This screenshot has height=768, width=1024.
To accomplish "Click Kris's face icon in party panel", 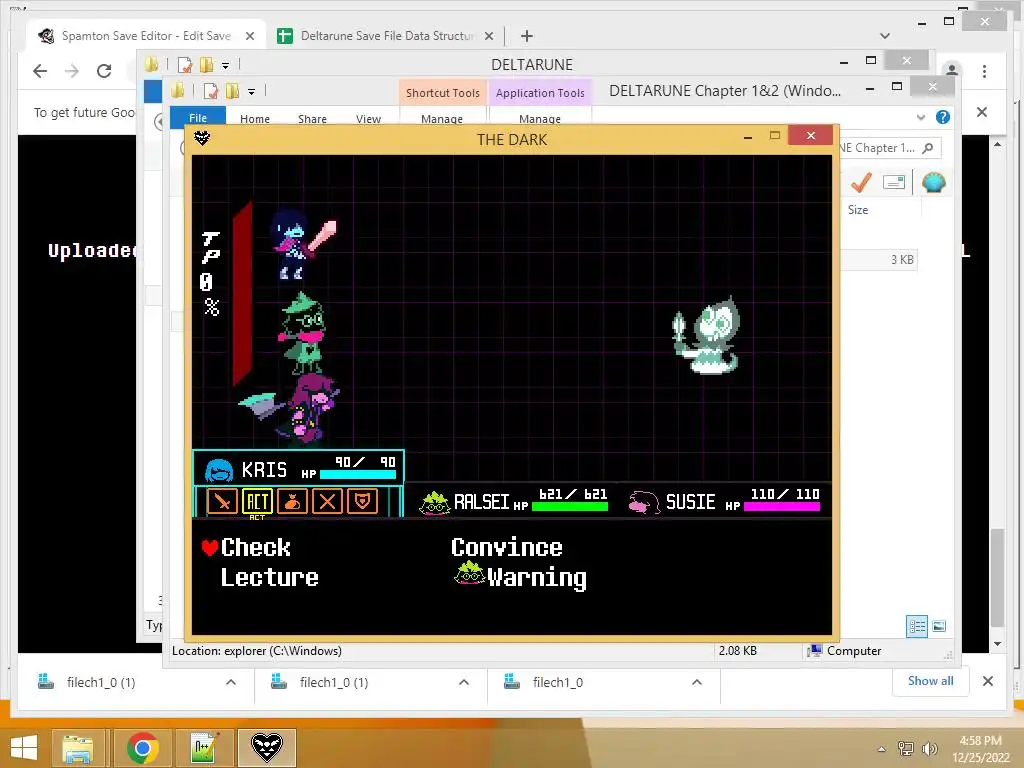I will (x=219, y=470).
